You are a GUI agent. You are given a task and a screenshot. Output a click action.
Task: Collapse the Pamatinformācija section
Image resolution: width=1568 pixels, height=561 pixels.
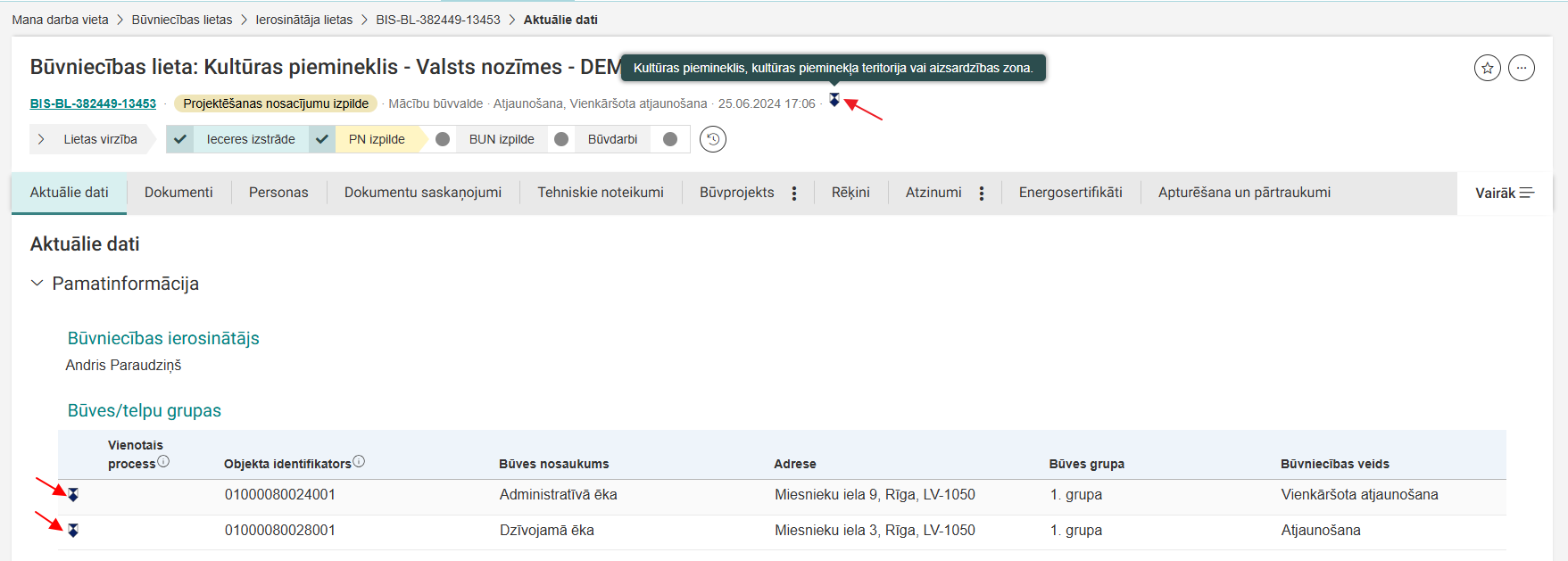pos(37,284)
